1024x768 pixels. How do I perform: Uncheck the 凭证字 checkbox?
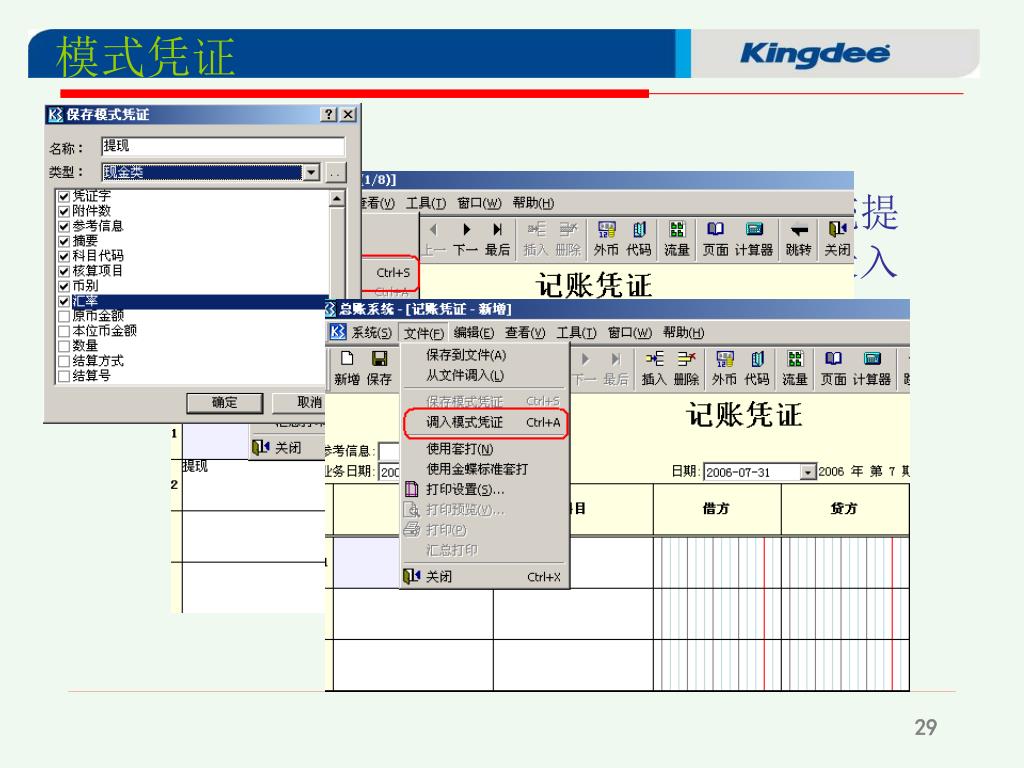(x=63, y=196)
